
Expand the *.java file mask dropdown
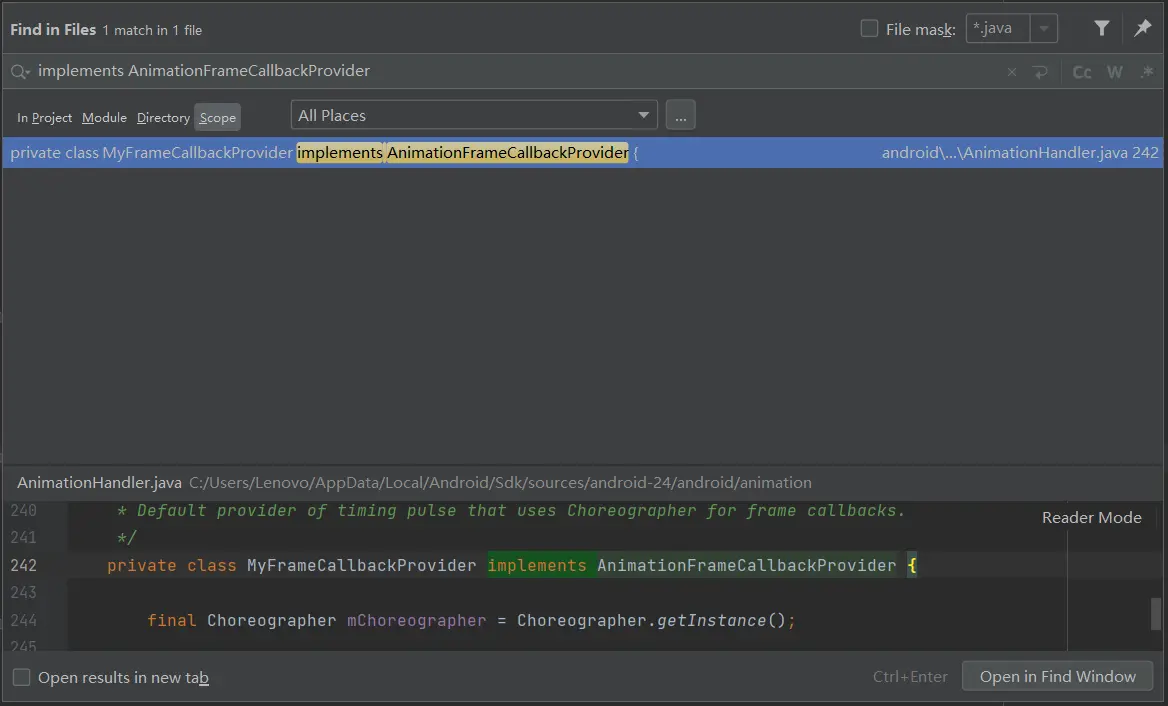click(x=1044, y=29)
